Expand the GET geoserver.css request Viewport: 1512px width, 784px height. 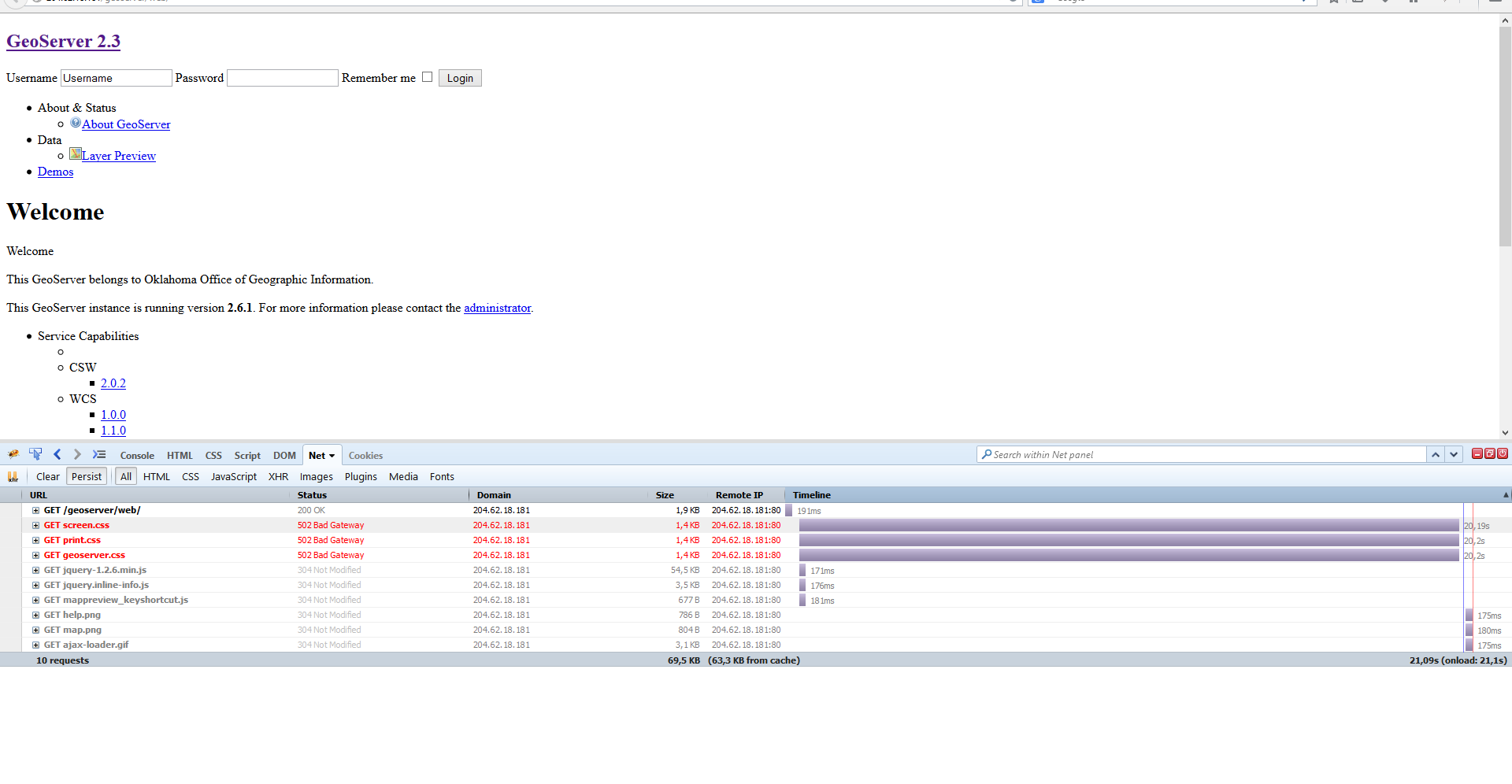pos(35,555)
